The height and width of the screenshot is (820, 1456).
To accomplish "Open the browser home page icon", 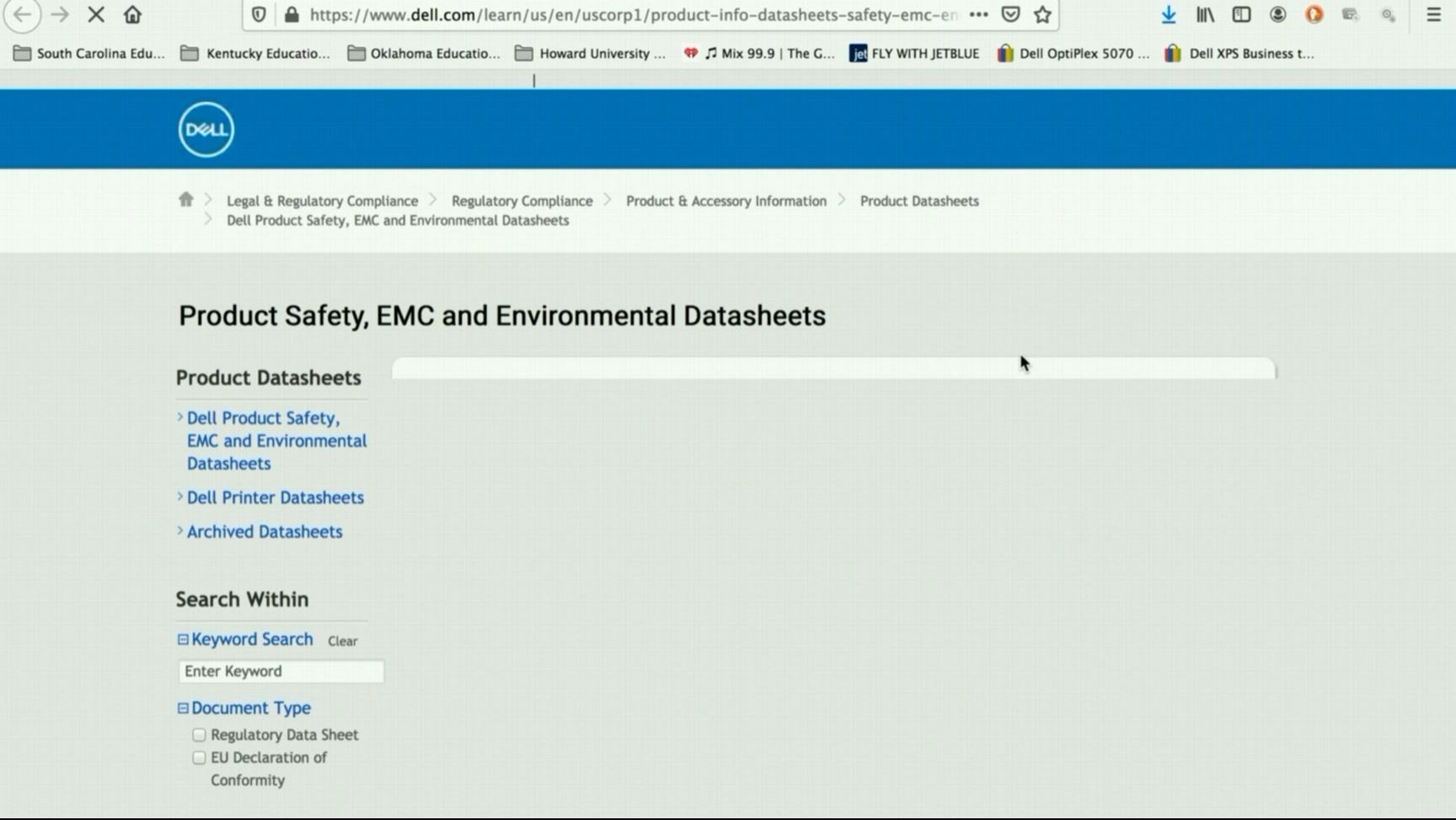I will [x=132, y=14].
